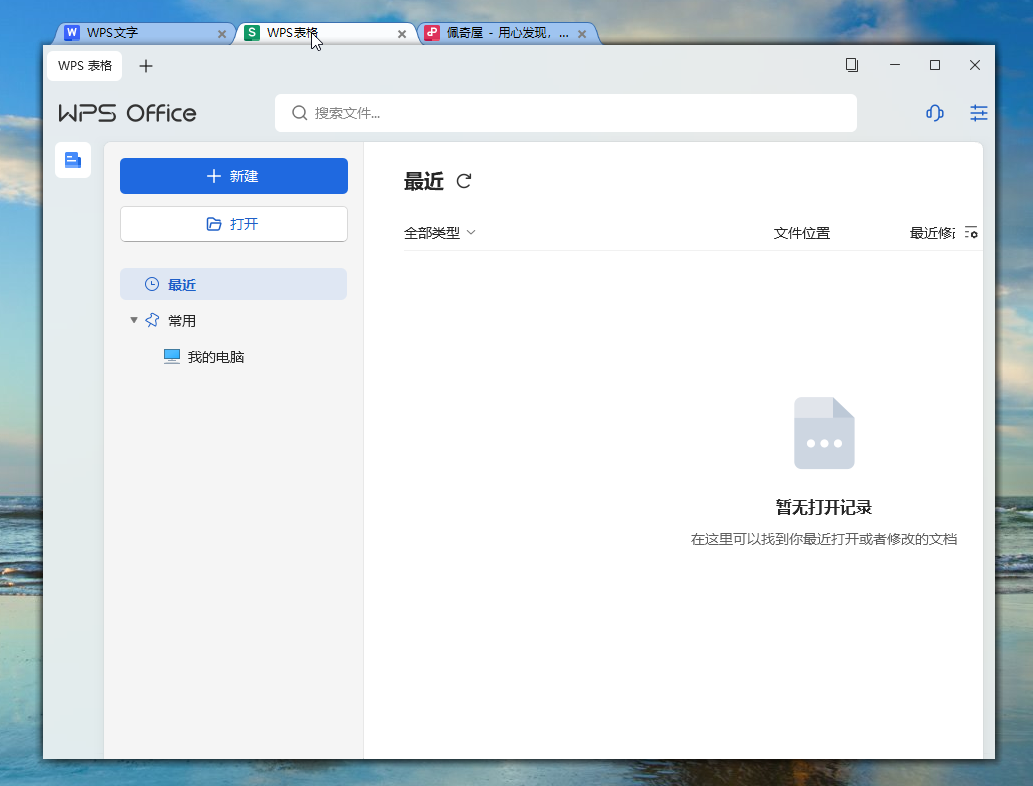Click the 文件位置 column header
This screenshot has width=1033, height=786.
(802, 233)
